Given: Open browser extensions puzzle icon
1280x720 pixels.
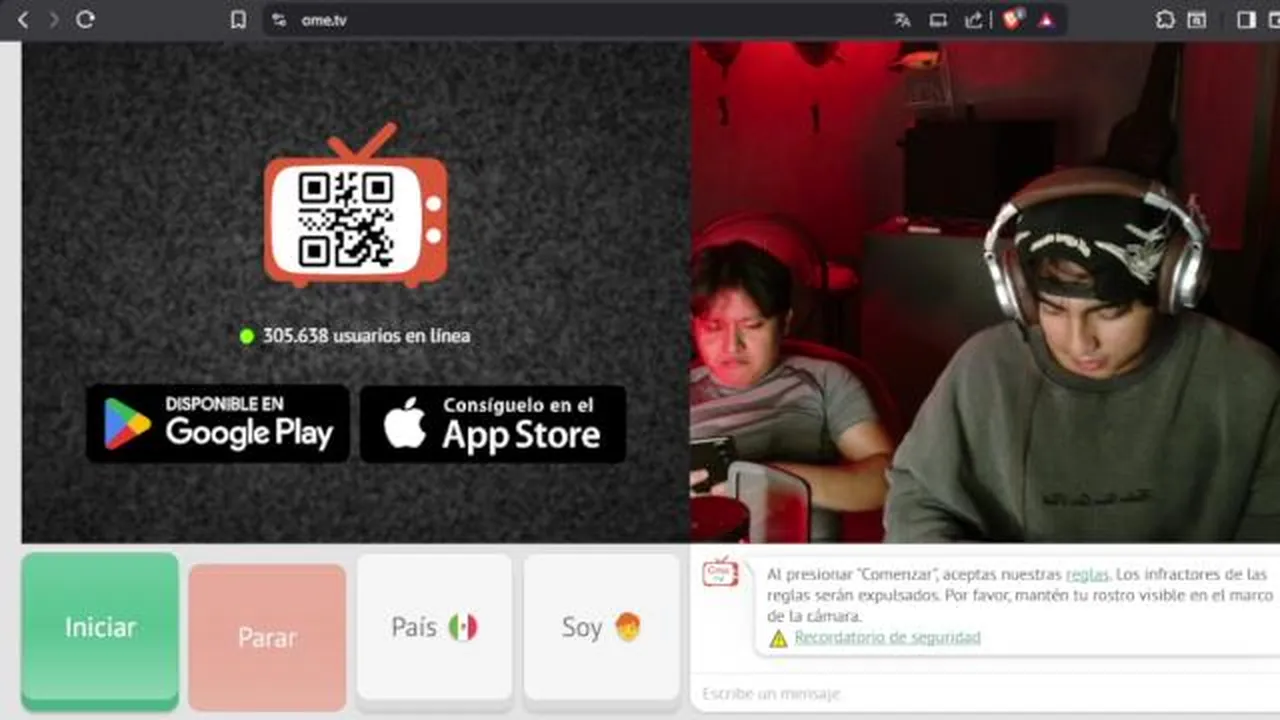Looking at the screenshot, I should coord(1165,20).
